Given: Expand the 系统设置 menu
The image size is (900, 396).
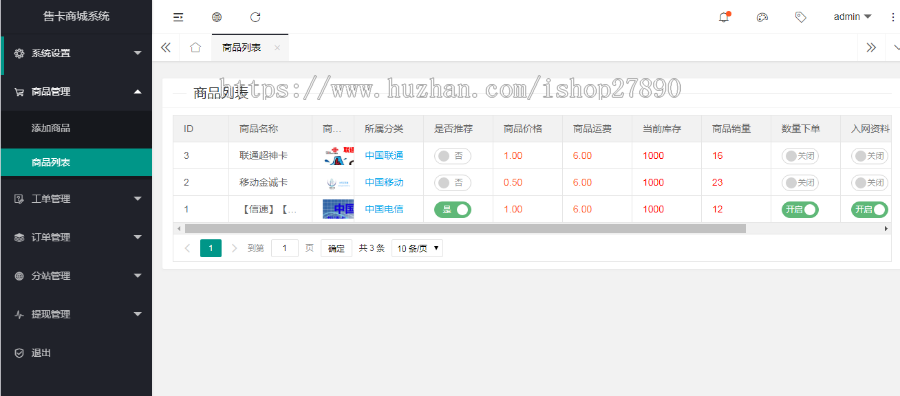Looking at the screenshot, I should pyautogui.click(x=137, y=53).
